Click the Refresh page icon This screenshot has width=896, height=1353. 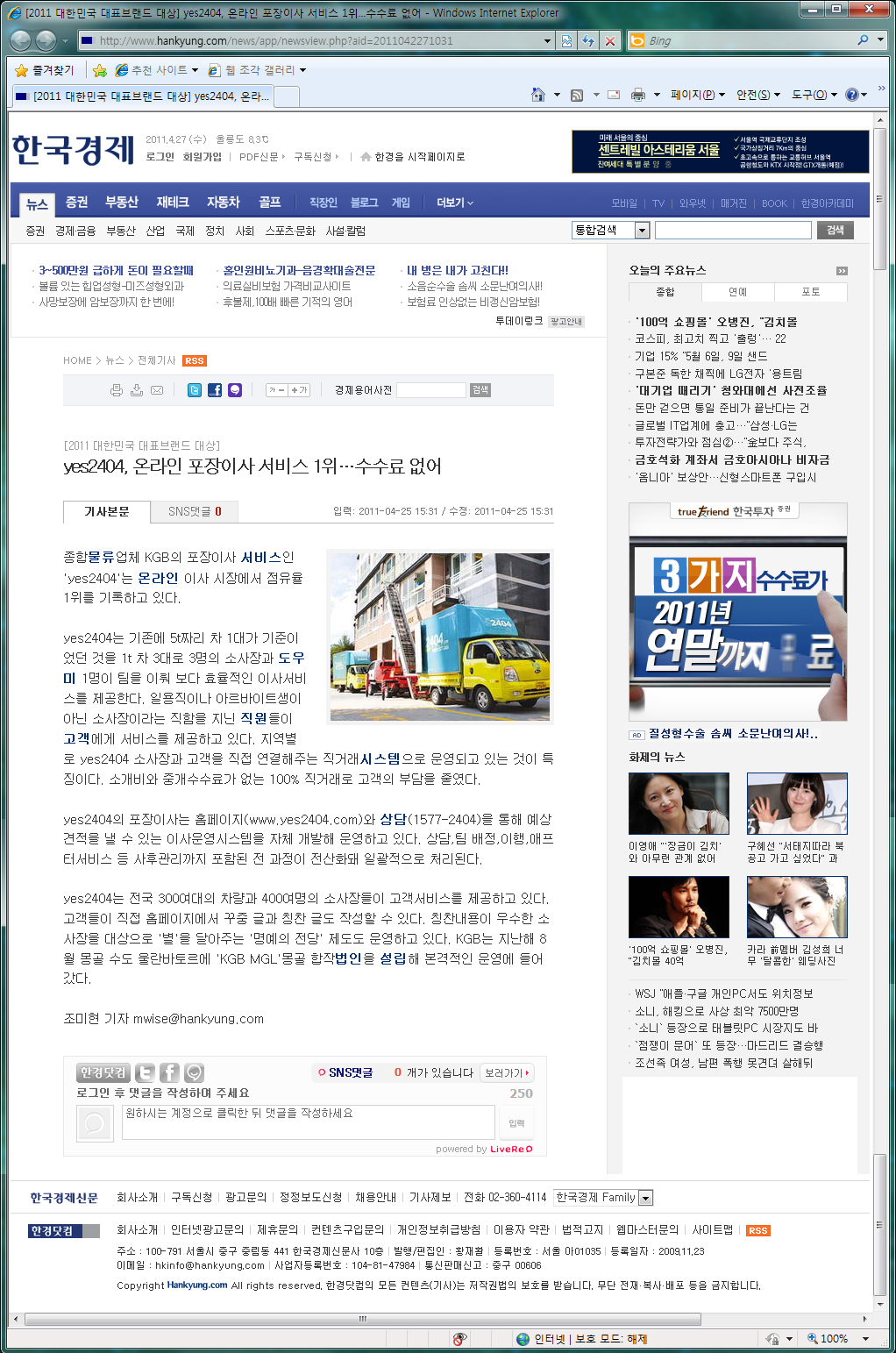588,40
